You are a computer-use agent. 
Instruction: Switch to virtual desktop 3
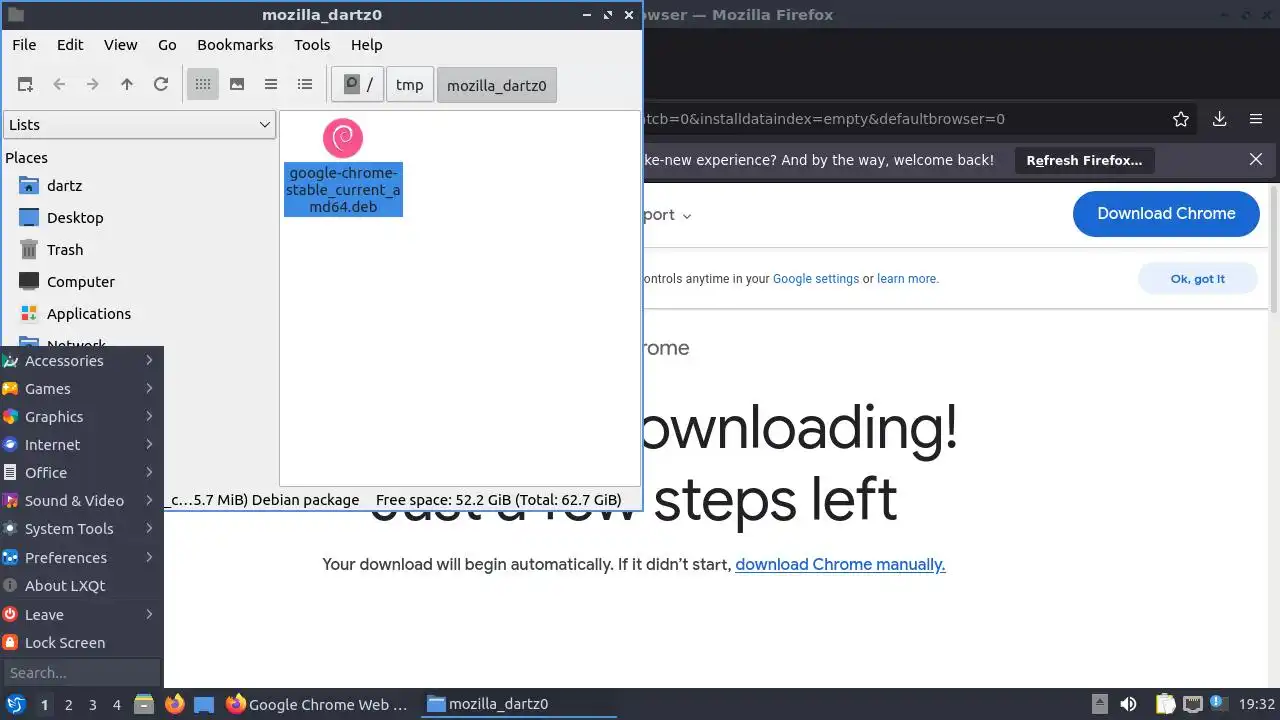92,705
